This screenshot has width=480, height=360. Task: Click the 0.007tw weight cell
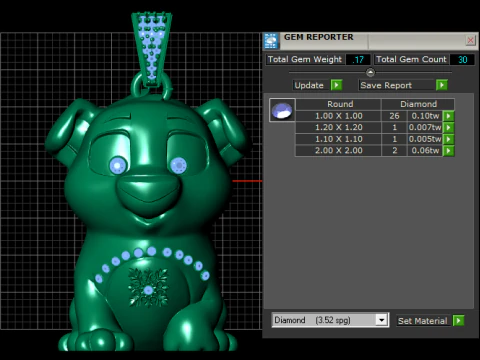click(x=425, y=127)
